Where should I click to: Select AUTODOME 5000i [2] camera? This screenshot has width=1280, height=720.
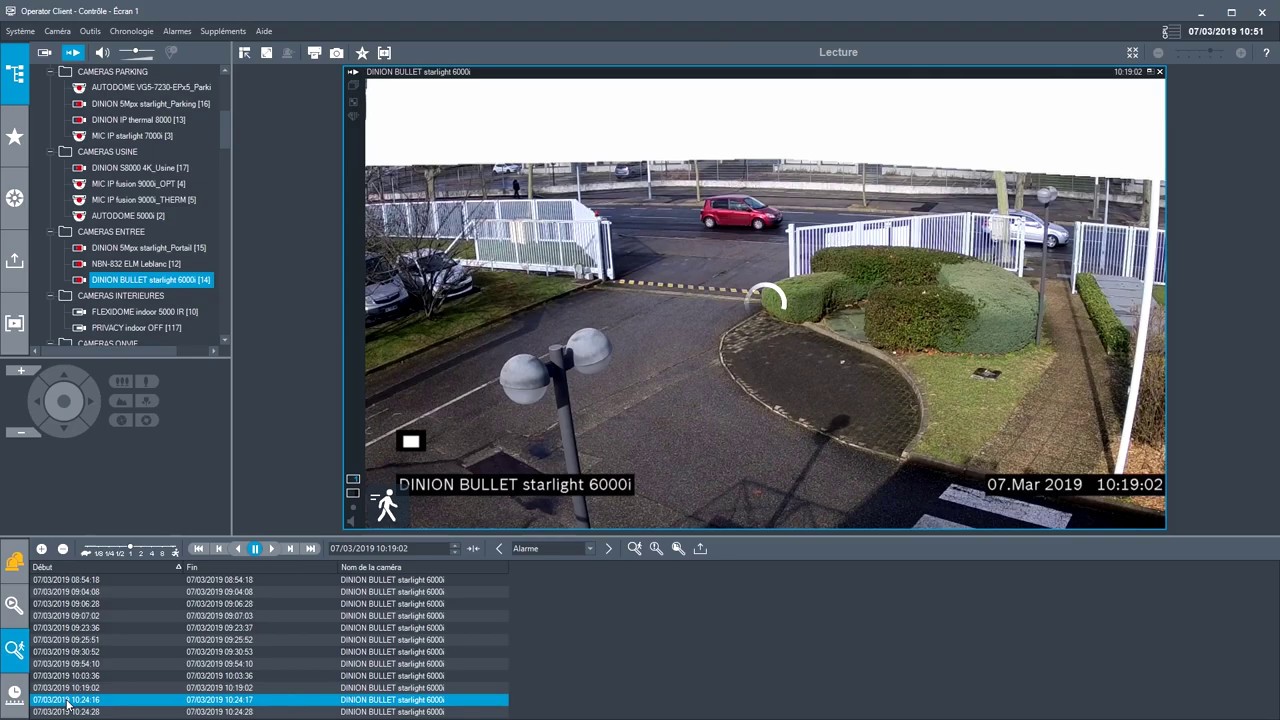tap(128, 216)
